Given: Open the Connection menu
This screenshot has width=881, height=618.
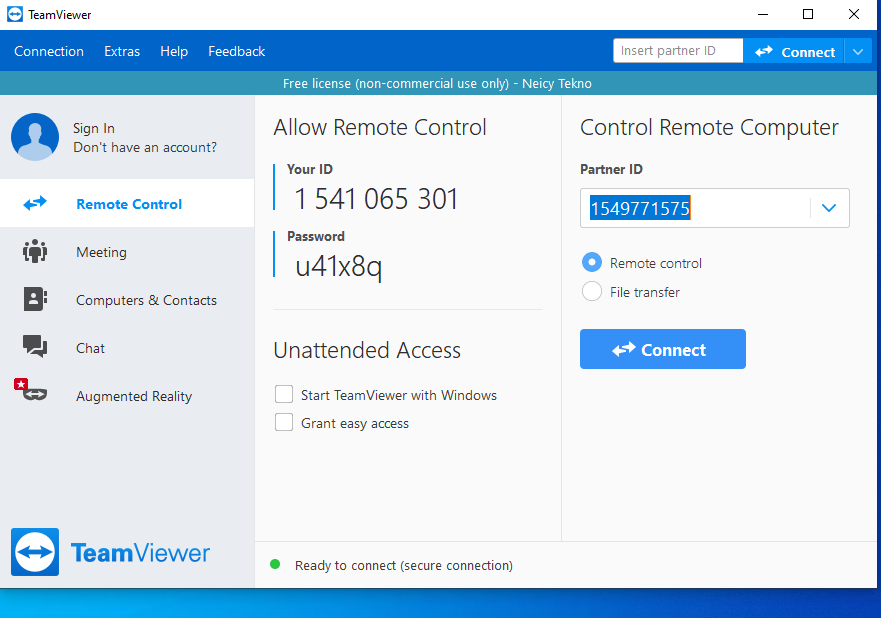Looking at the screenshot, I should 49,51.
